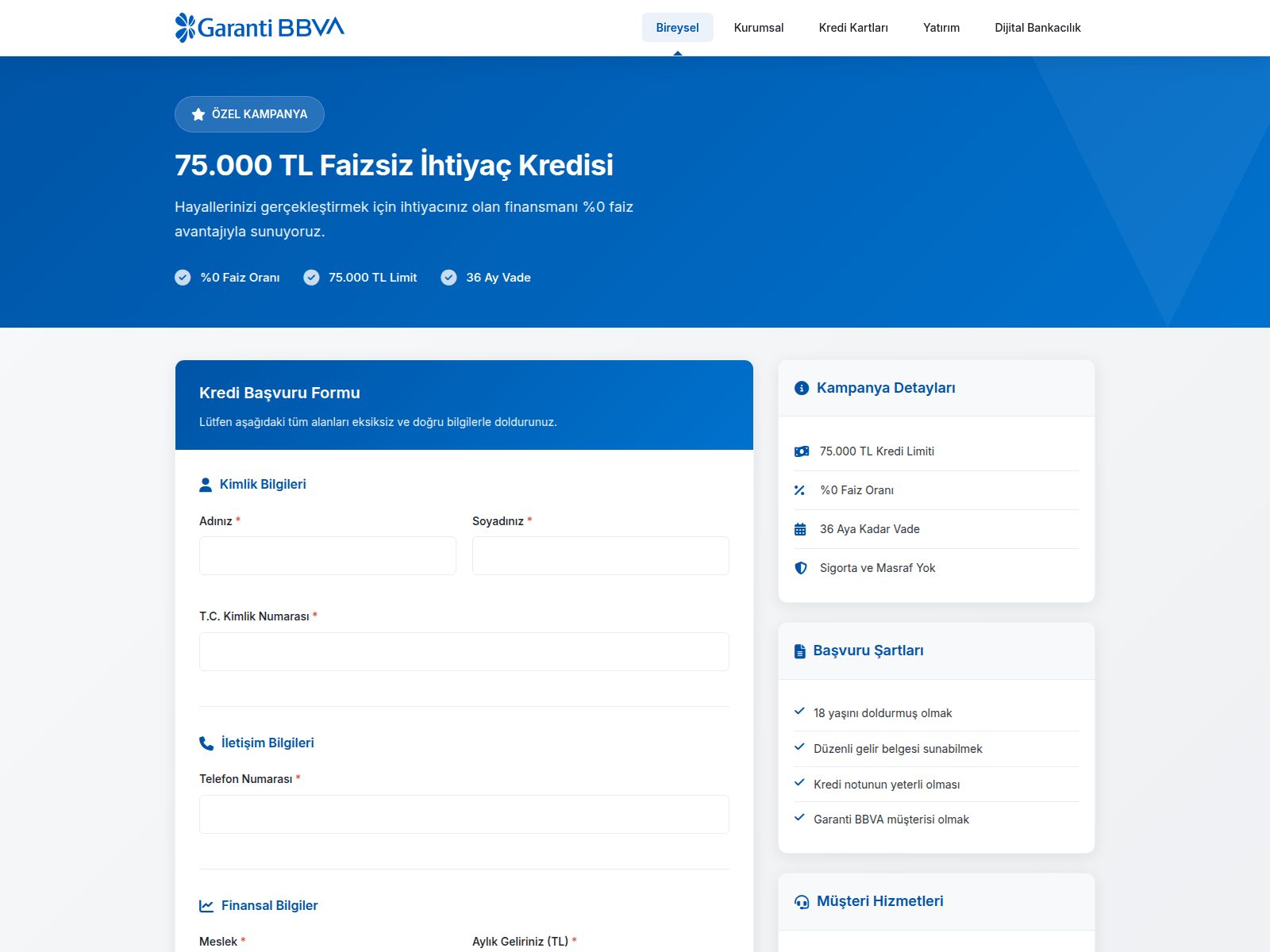Viewport: 1270px width, 952px height.
Task: Click the Finansal Bilgiler section heading
Action: [x=270, y=906]
